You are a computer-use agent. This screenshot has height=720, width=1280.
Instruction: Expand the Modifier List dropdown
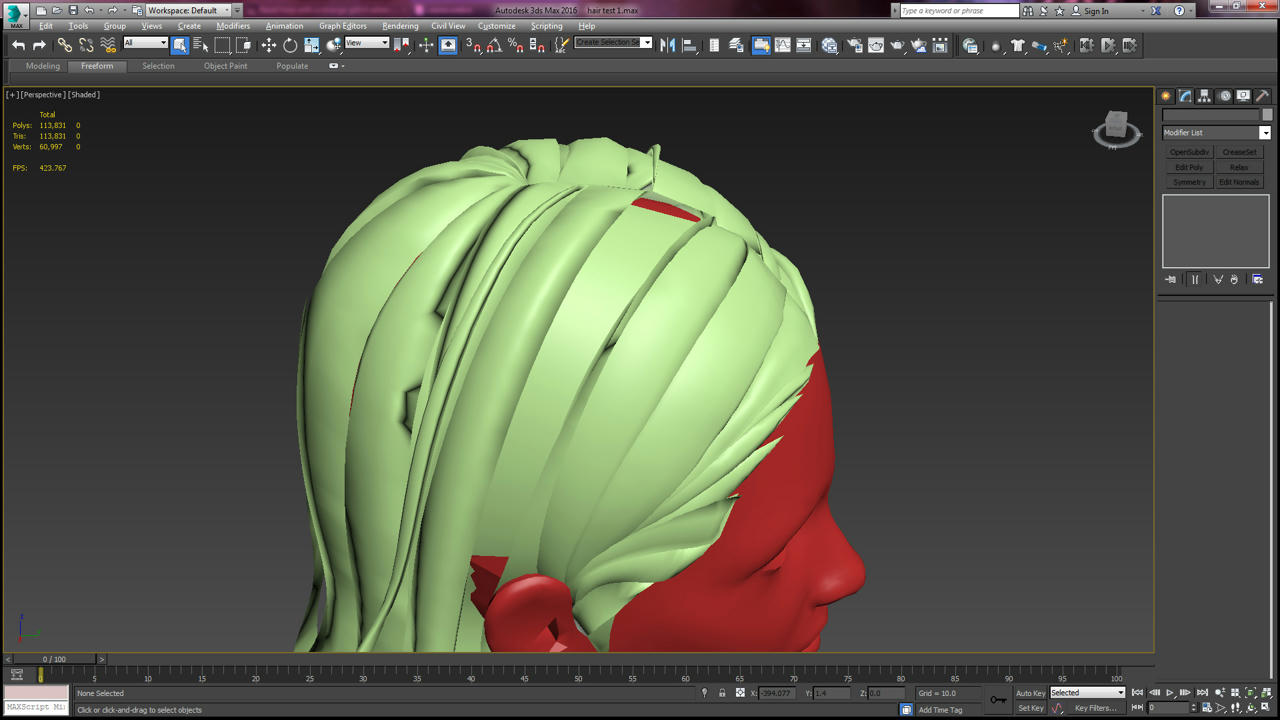[x=1265, y=133]
